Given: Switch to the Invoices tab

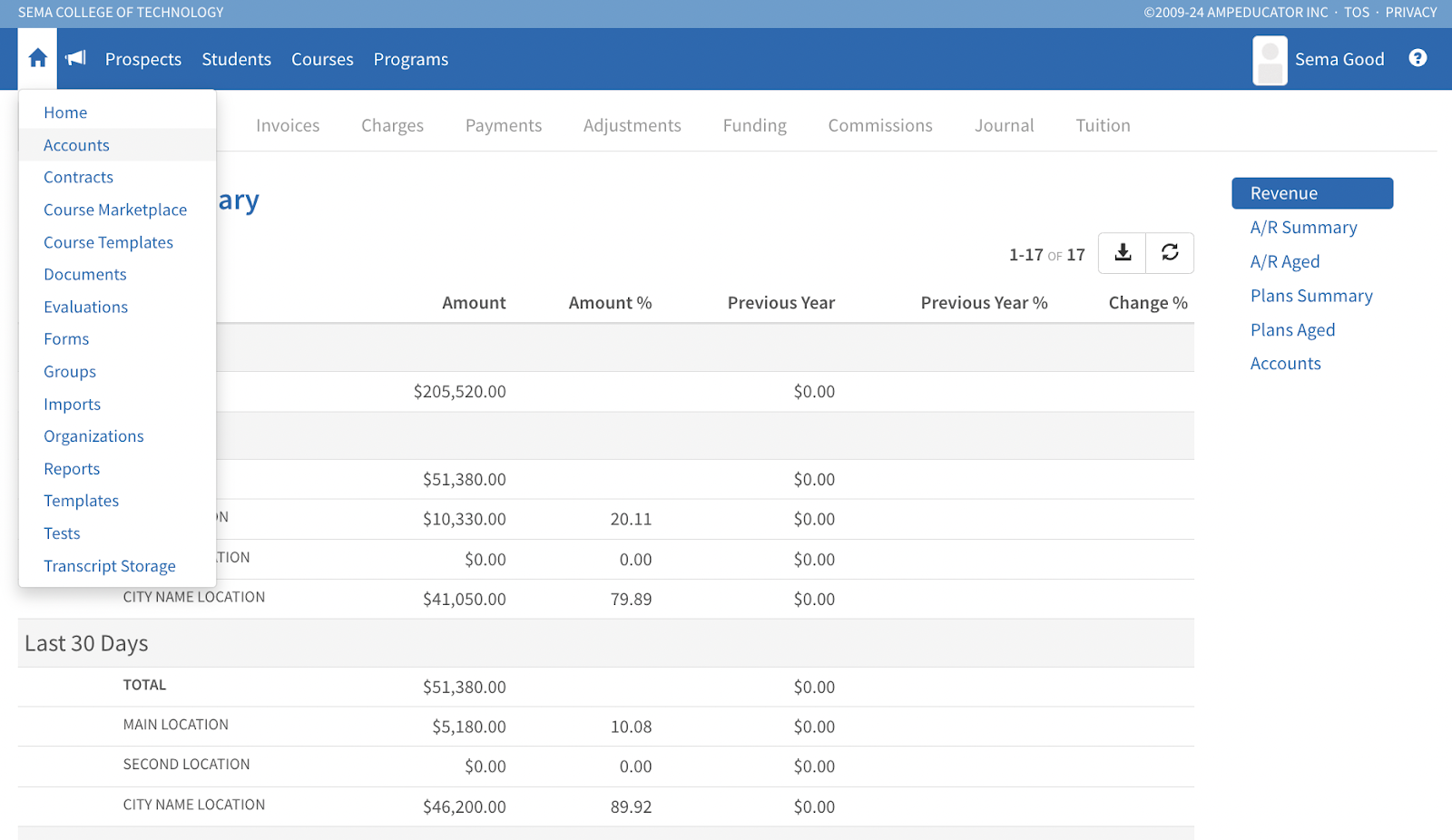Looking at the screenshot, I should pos(288,125).
